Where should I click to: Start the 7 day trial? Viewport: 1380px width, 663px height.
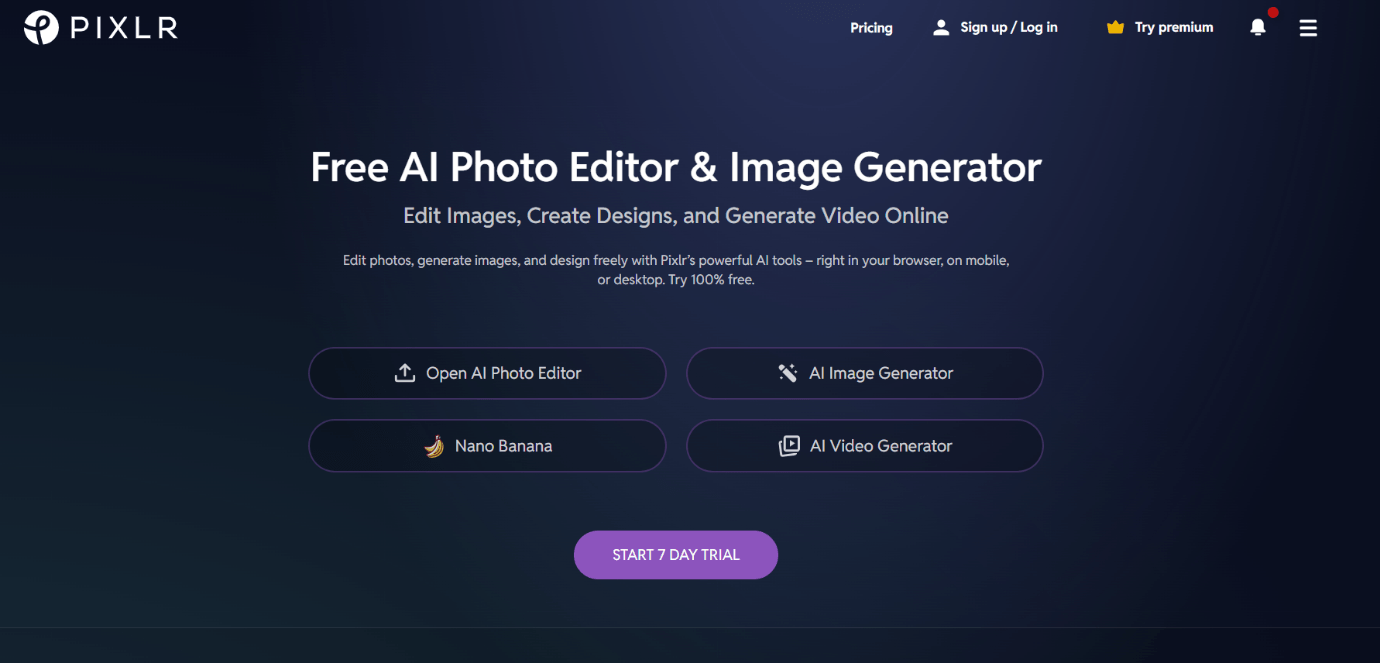(676, 555)
